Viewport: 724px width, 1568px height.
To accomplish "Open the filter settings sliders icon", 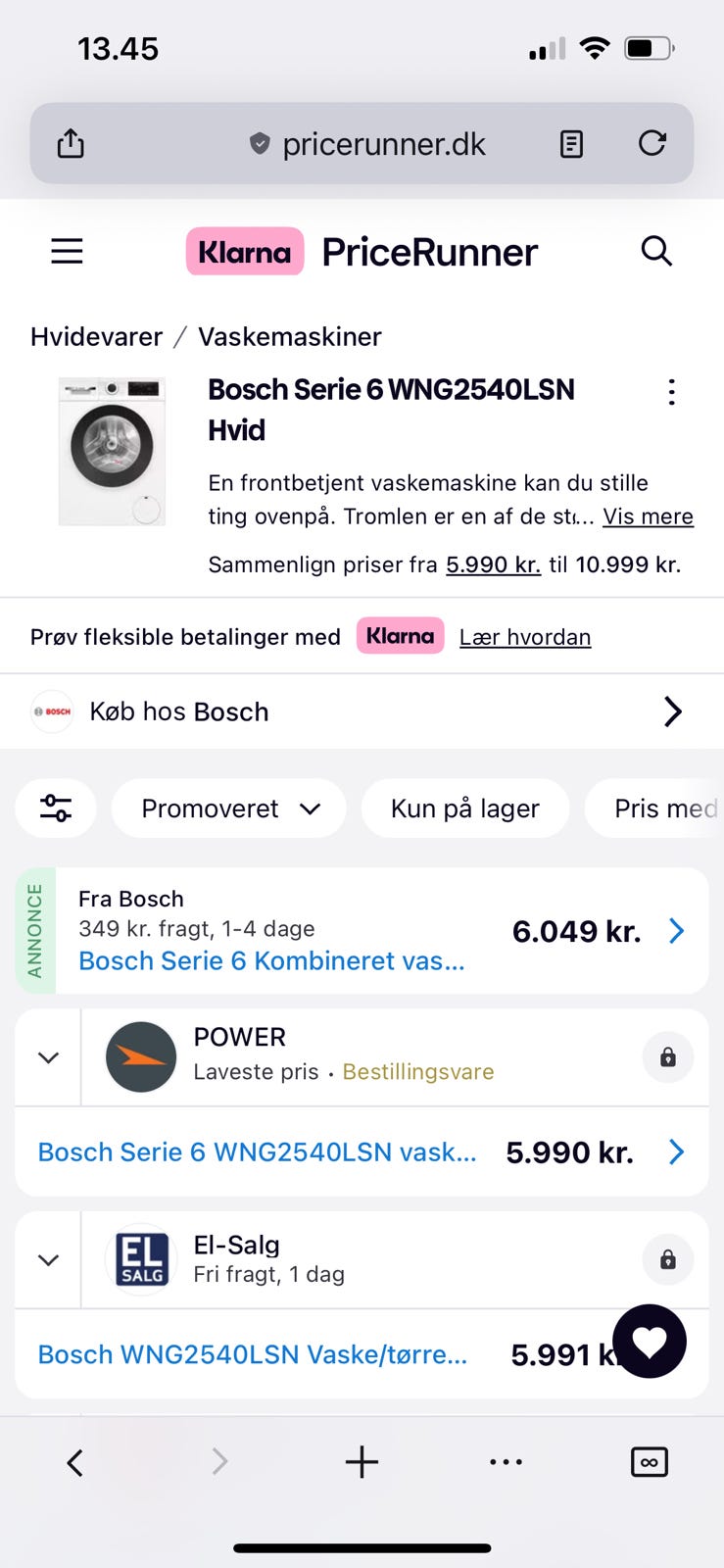I will pos(56,808).
